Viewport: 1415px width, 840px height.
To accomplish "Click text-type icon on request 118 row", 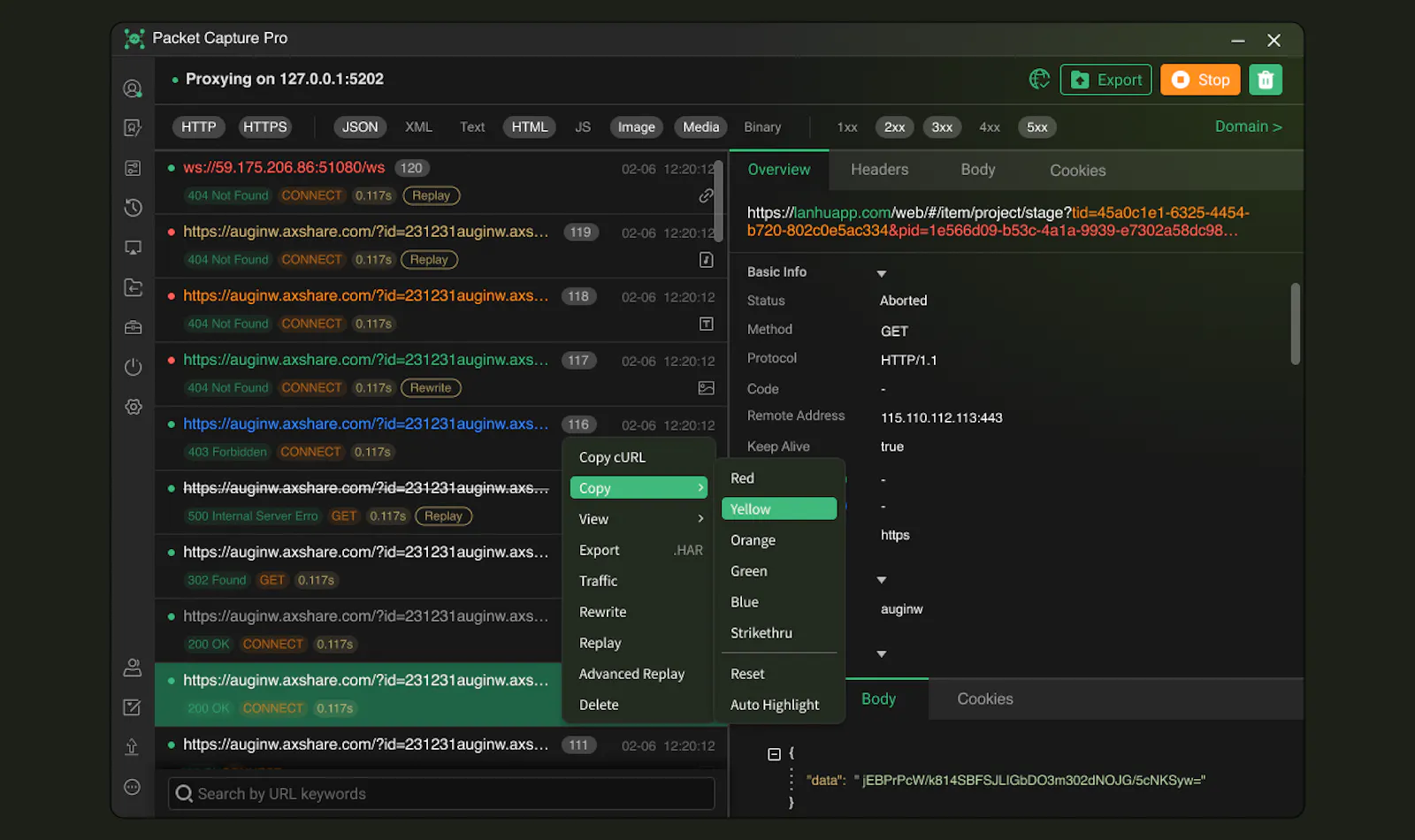I will point(706,324).
